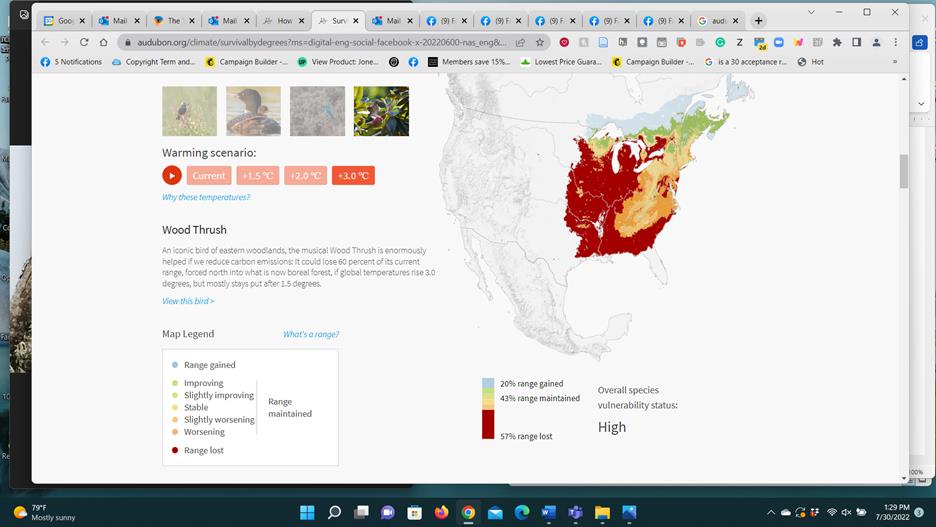Viewport: 936px width, 527px height.
Task: Open Microsoft Edge from the taskbar
Action: [522, 513]
